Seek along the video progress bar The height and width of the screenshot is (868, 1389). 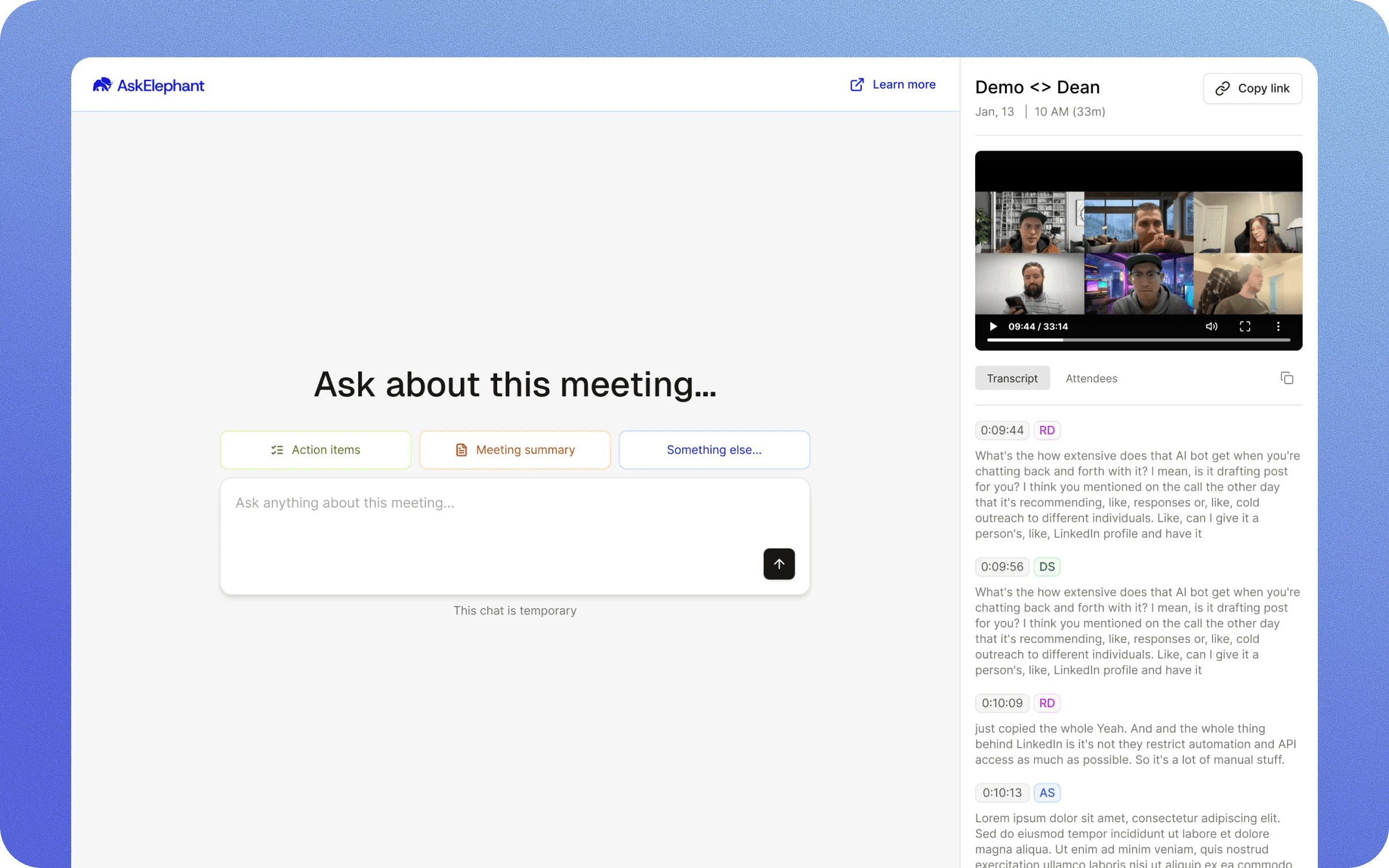[1138, 340]
